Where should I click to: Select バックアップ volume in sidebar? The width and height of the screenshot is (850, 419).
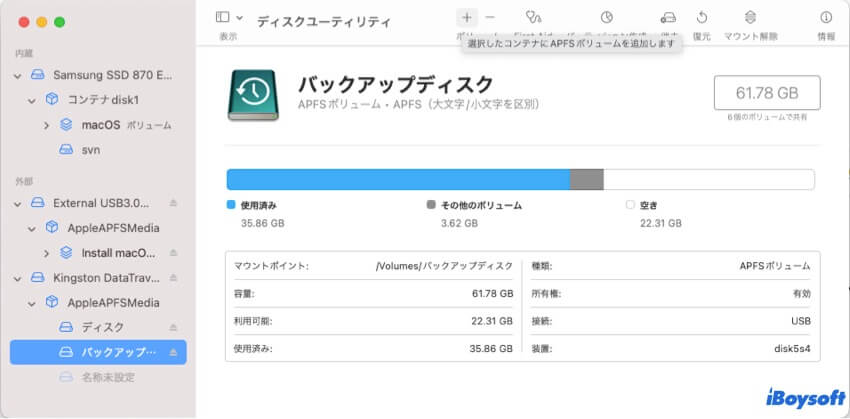pos(98,352)
